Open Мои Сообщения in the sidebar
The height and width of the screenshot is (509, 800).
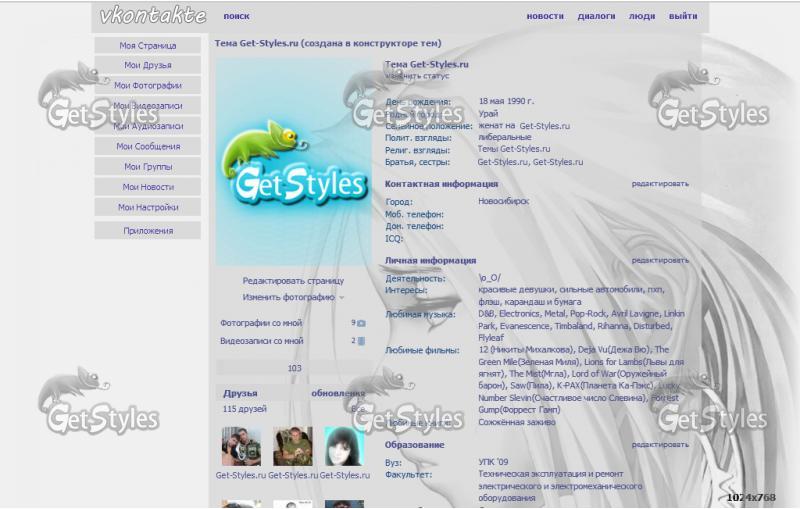tap(147, 146)
